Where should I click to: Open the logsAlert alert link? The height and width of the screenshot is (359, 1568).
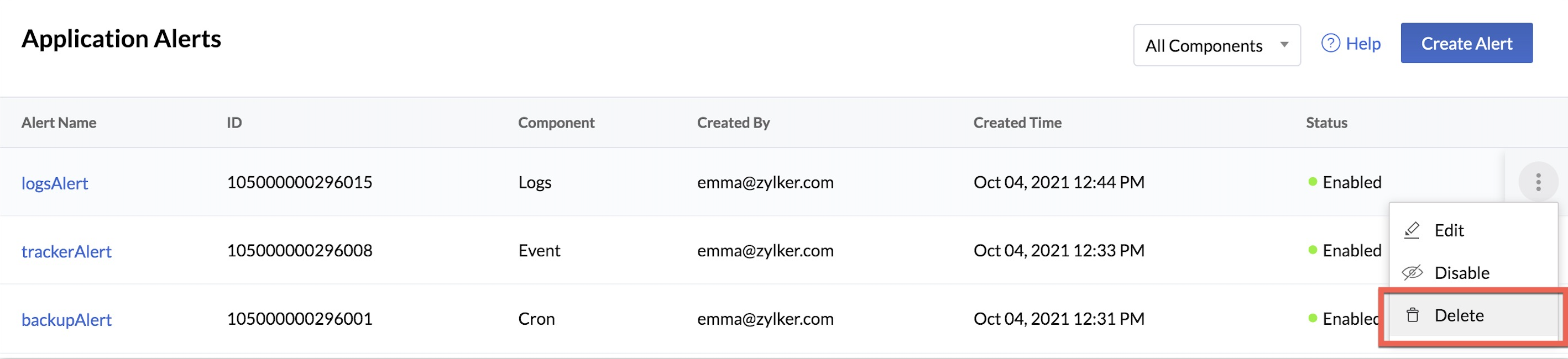(x=55, y=183)
